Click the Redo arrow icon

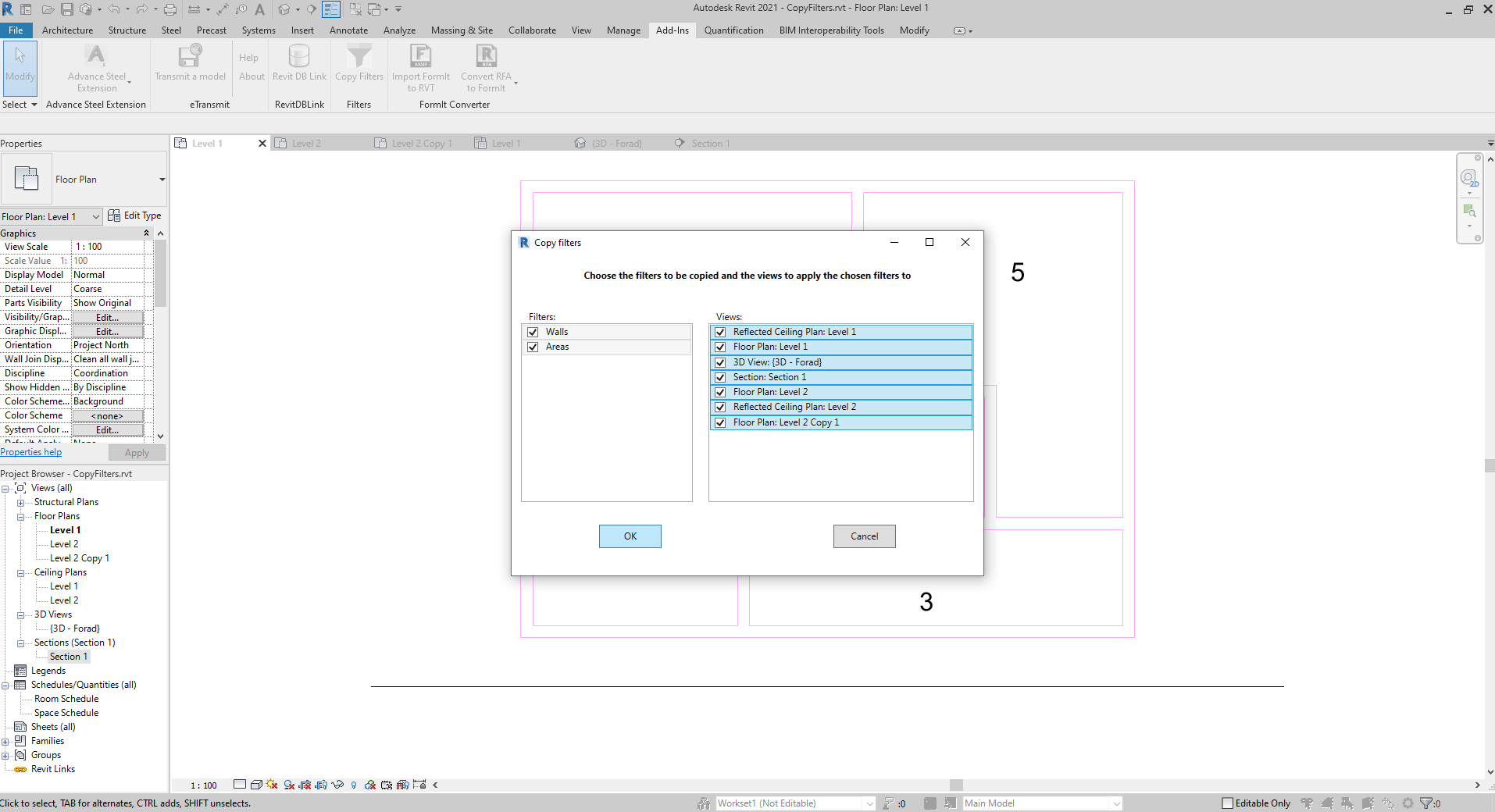[x=142, y=9]
